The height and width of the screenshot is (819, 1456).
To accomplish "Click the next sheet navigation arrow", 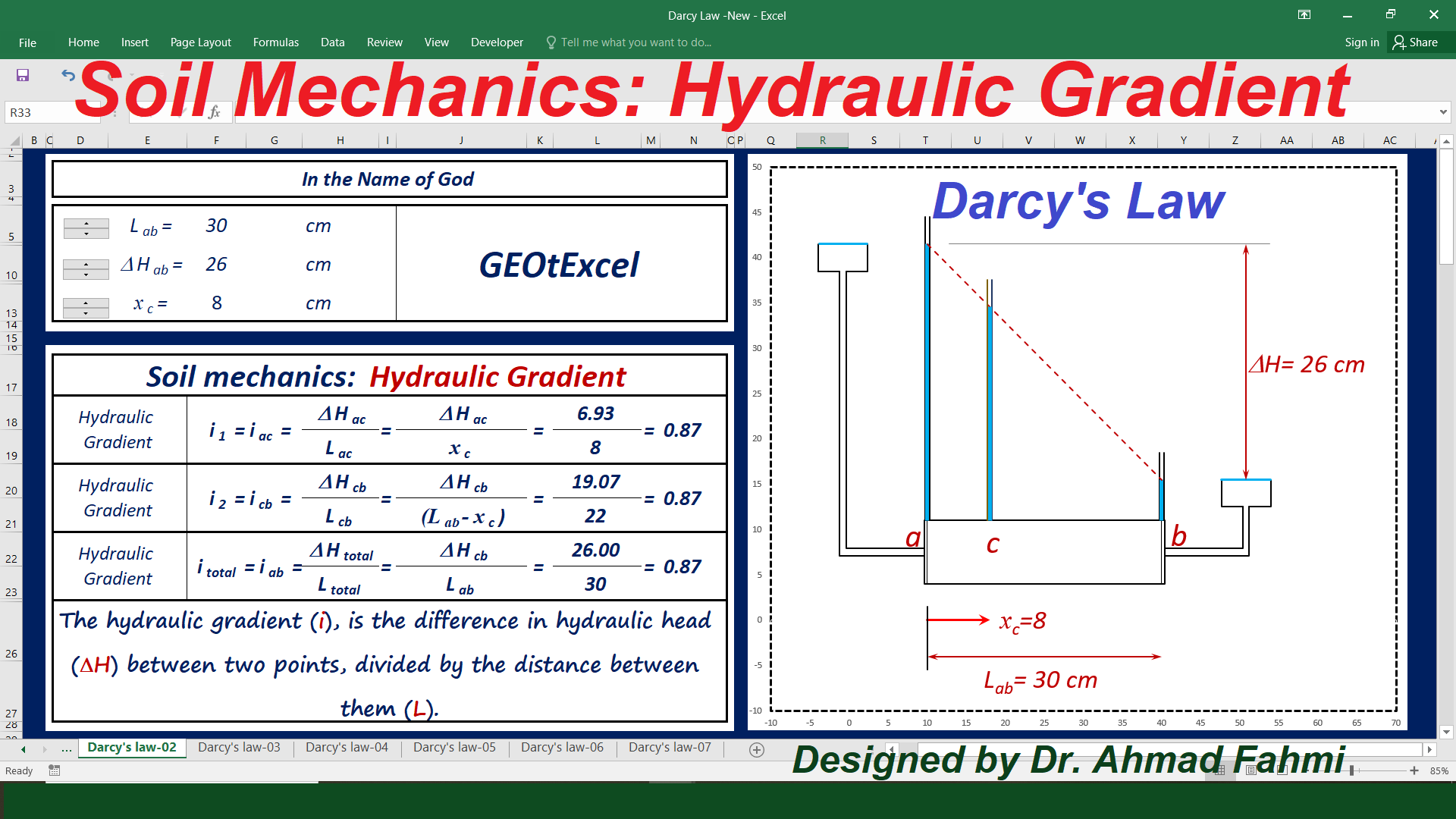I will coord(45,749).
